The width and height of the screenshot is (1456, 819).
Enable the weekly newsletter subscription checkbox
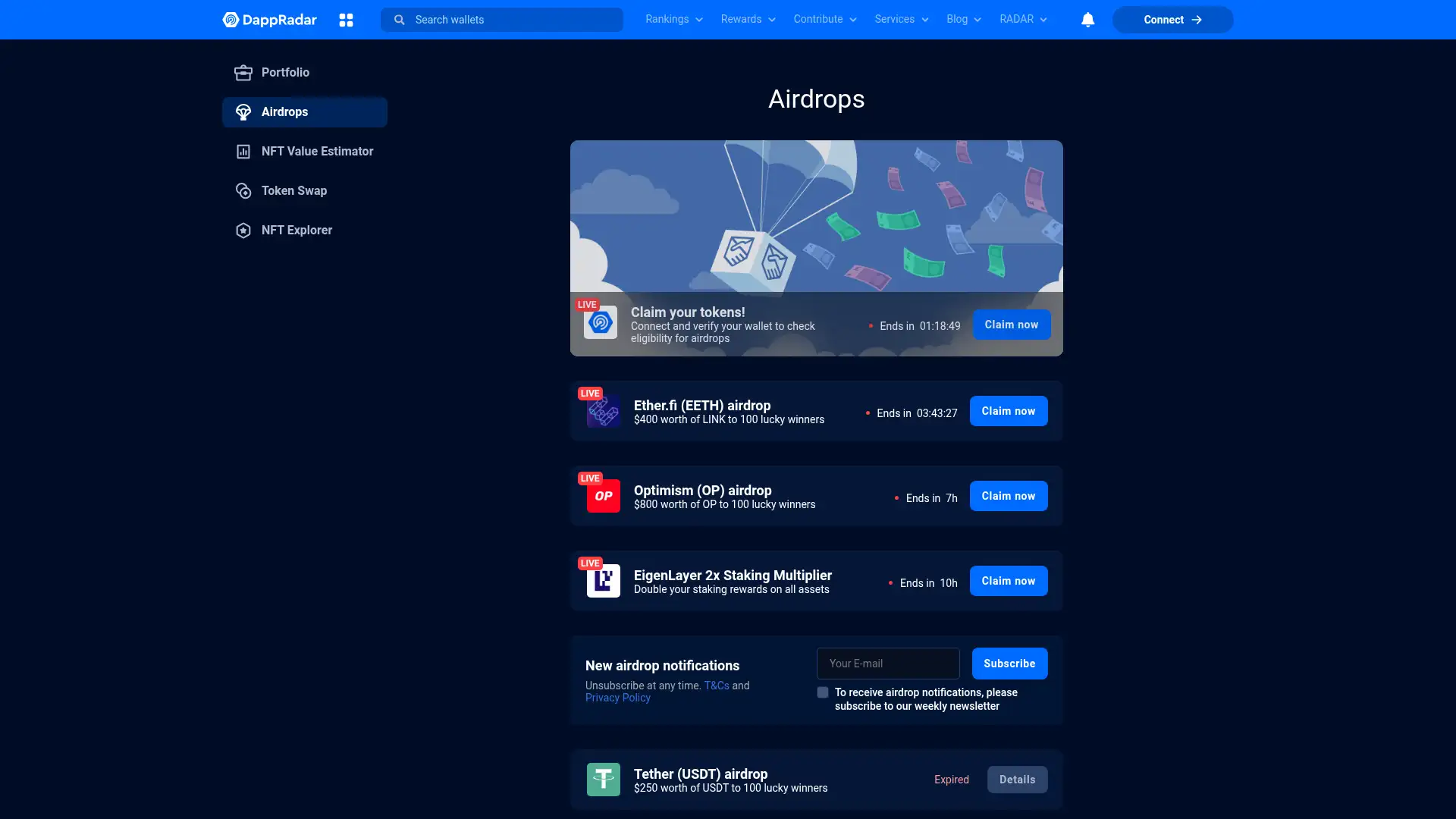click(822, 692)
